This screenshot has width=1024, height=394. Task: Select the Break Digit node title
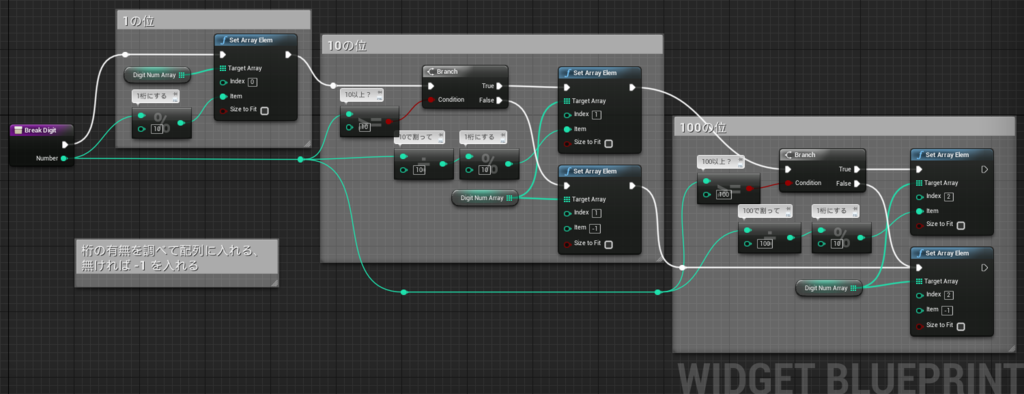coord(40,130)
